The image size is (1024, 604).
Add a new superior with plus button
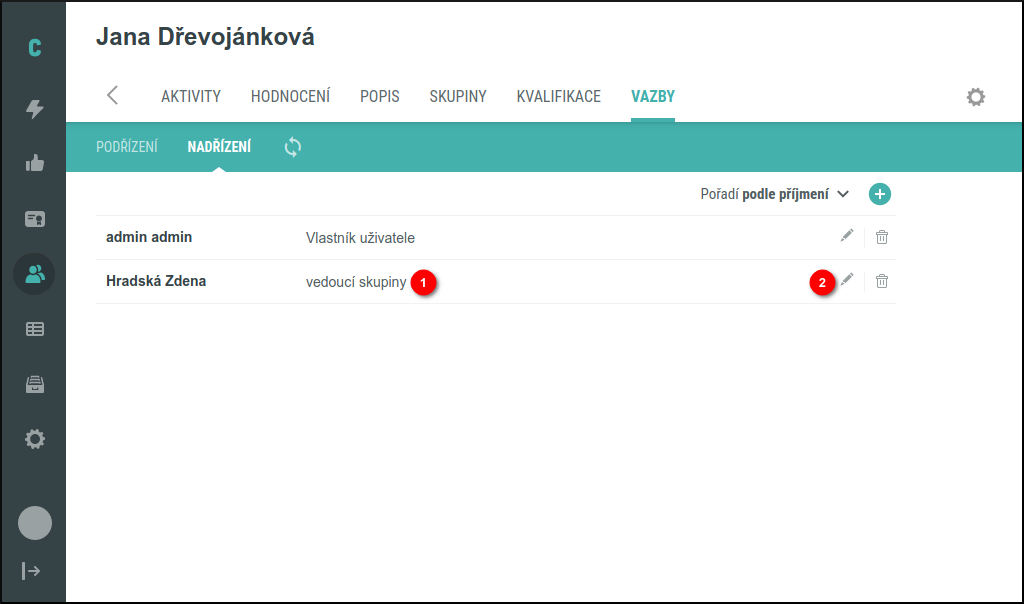(879, 194)
